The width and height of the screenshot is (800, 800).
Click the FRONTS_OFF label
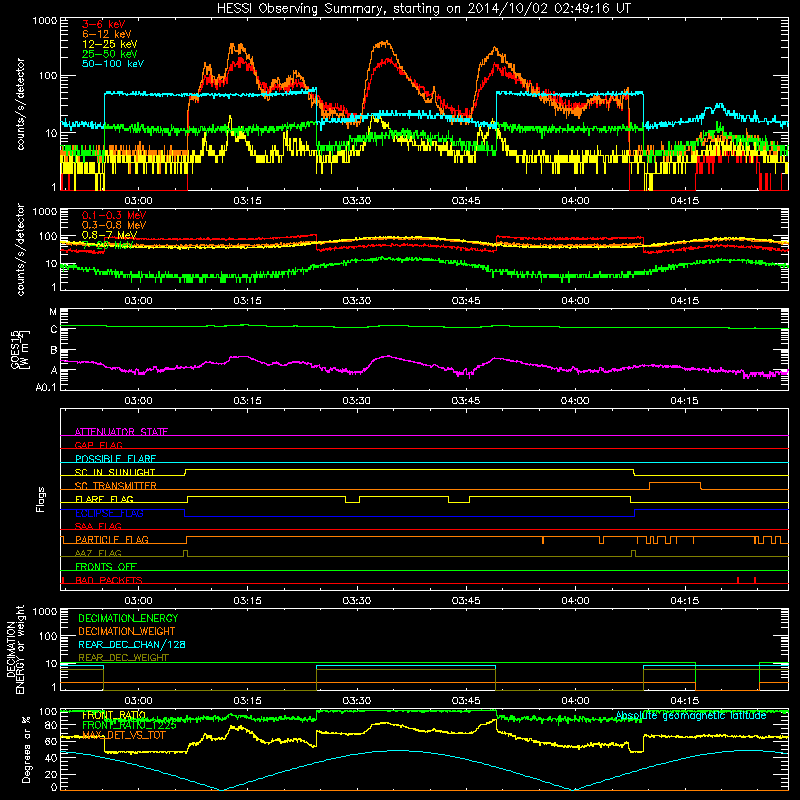point(106,567)
